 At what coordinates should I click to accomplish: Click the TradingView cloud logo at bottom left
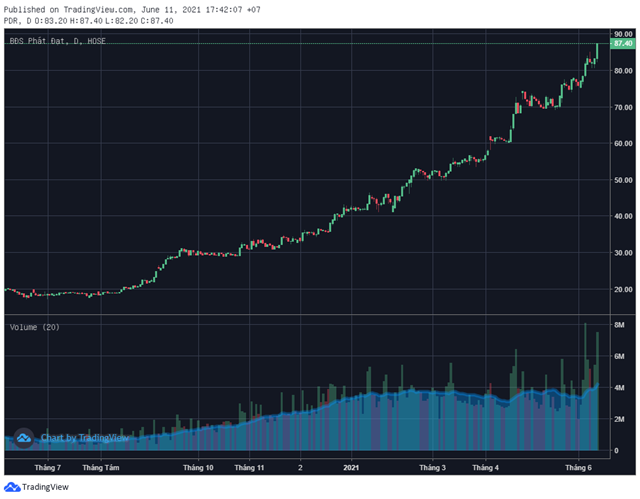point(12,487)
